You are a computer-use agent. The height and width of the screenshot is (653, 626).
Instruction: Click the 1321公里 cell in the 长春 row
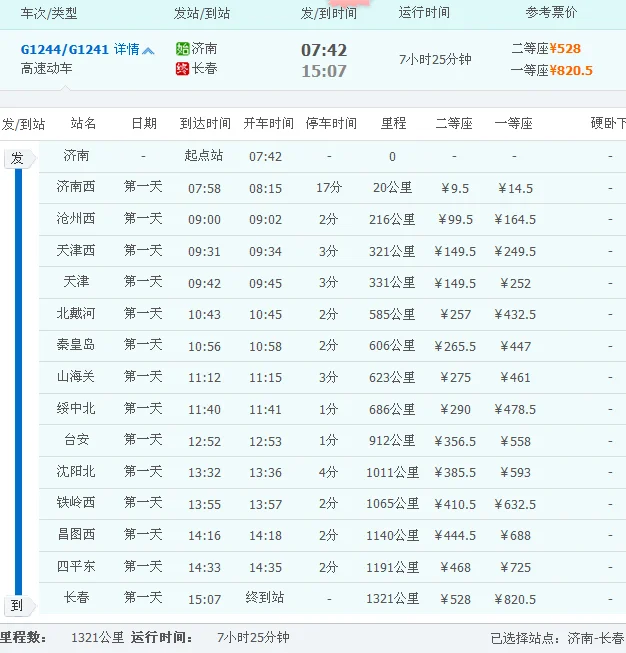(392, 599)
